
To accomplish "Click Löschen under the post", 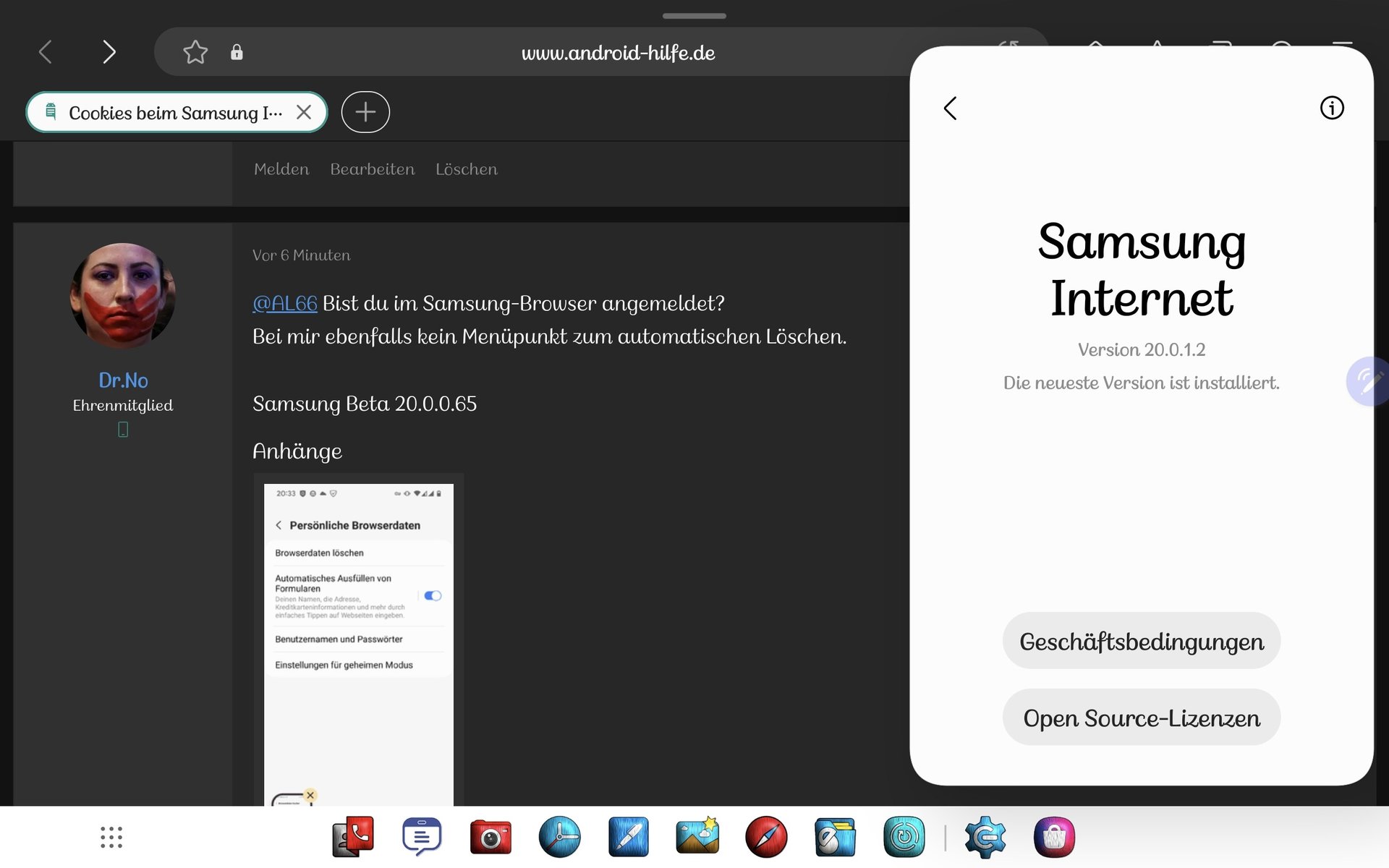I will pos(467,169).
